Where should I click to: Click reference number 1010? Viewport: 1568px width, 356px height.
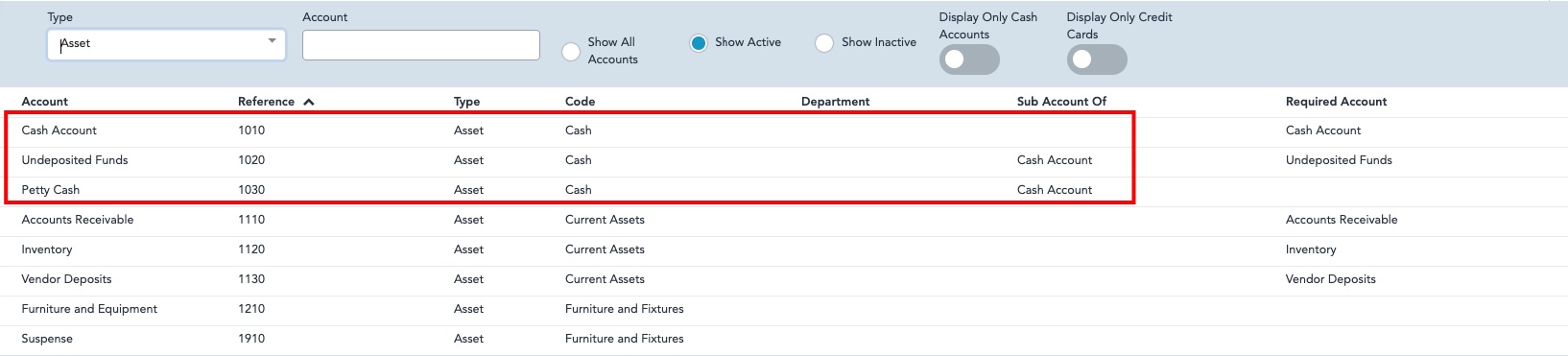[x=251, y=131]
